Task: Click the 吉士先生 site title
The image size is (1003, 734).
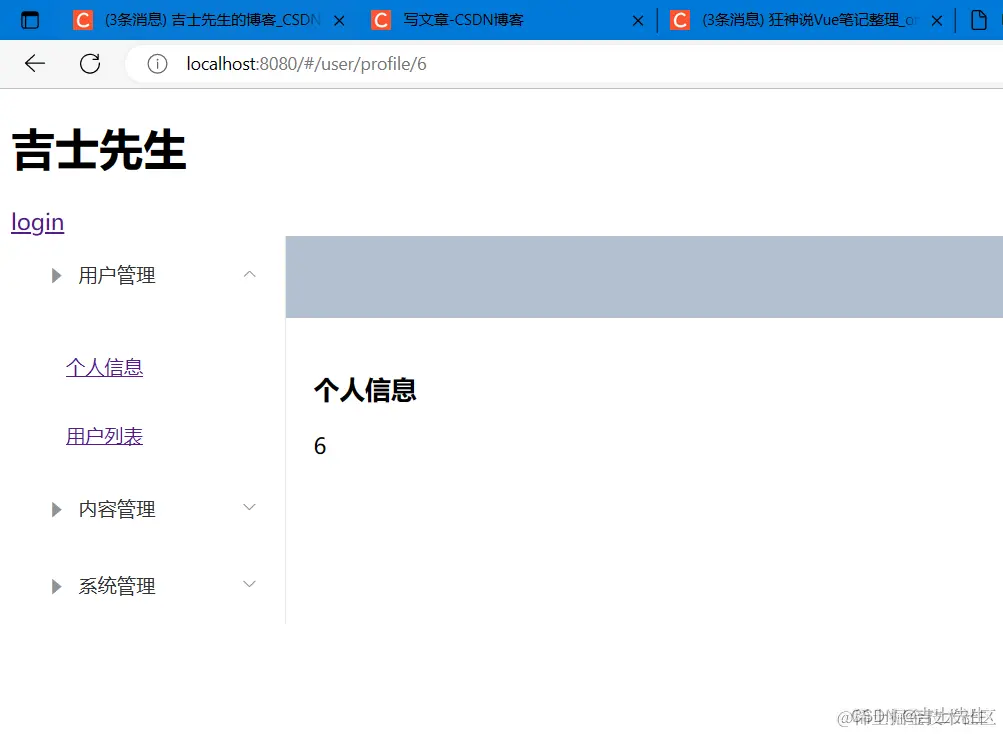Action: pos(97,149)
